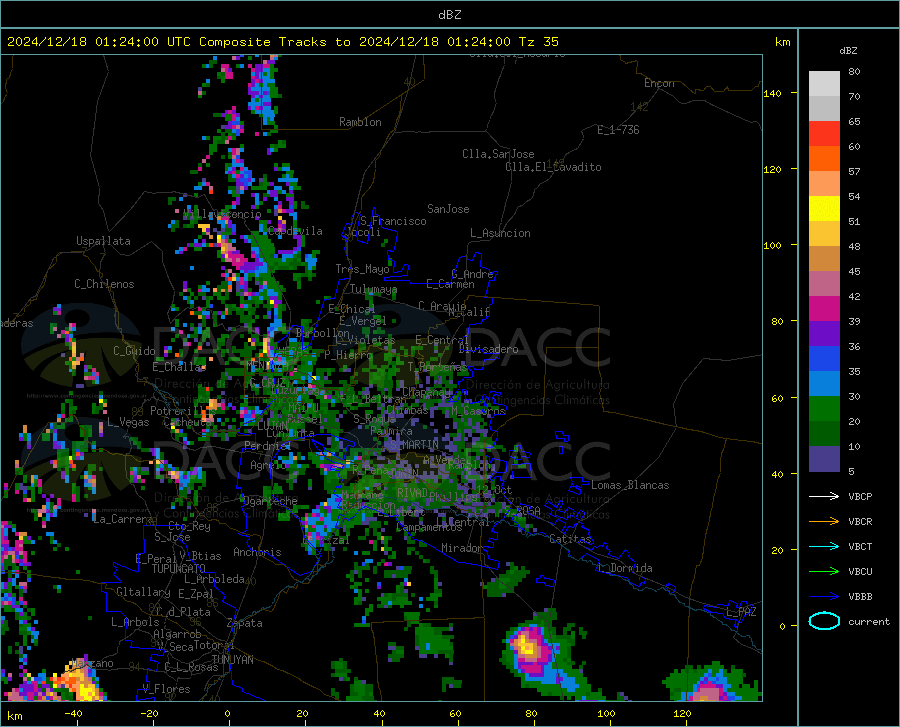The height and width of the screenshot is (727, 900).
Task: Click the C_Guido place label
Action: click(x=134, y=351)
